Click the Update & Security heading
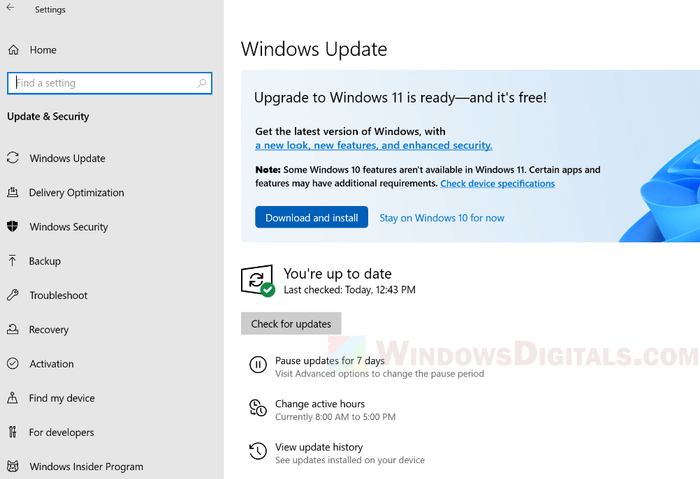 (48, 117)
